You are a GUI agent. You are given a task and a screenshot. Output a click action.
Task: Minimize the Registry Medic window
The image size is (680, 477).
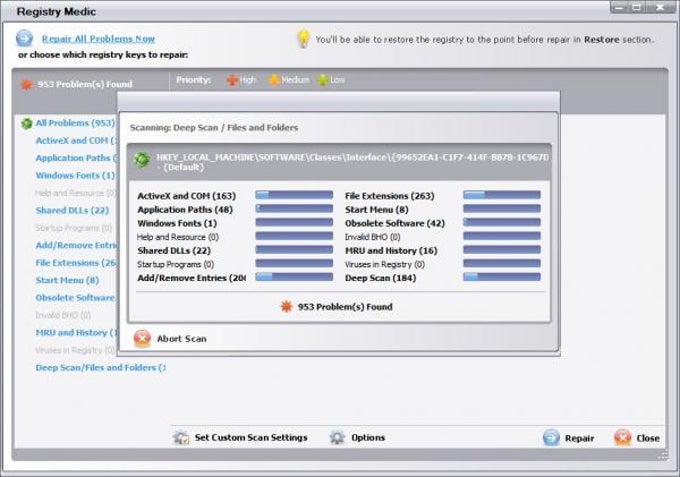(x=620, y=7)
